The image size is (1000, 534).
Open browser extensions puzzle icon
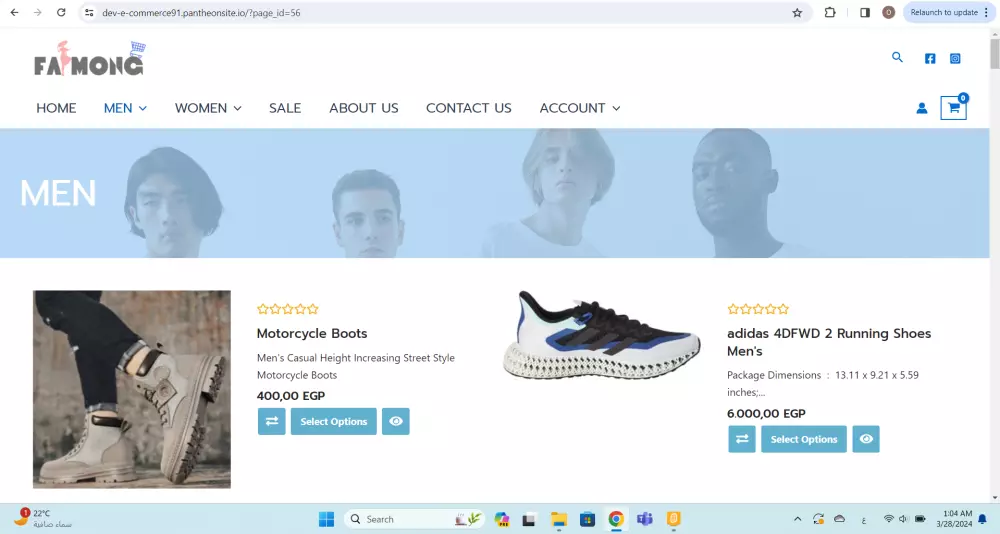pos(830,12)
